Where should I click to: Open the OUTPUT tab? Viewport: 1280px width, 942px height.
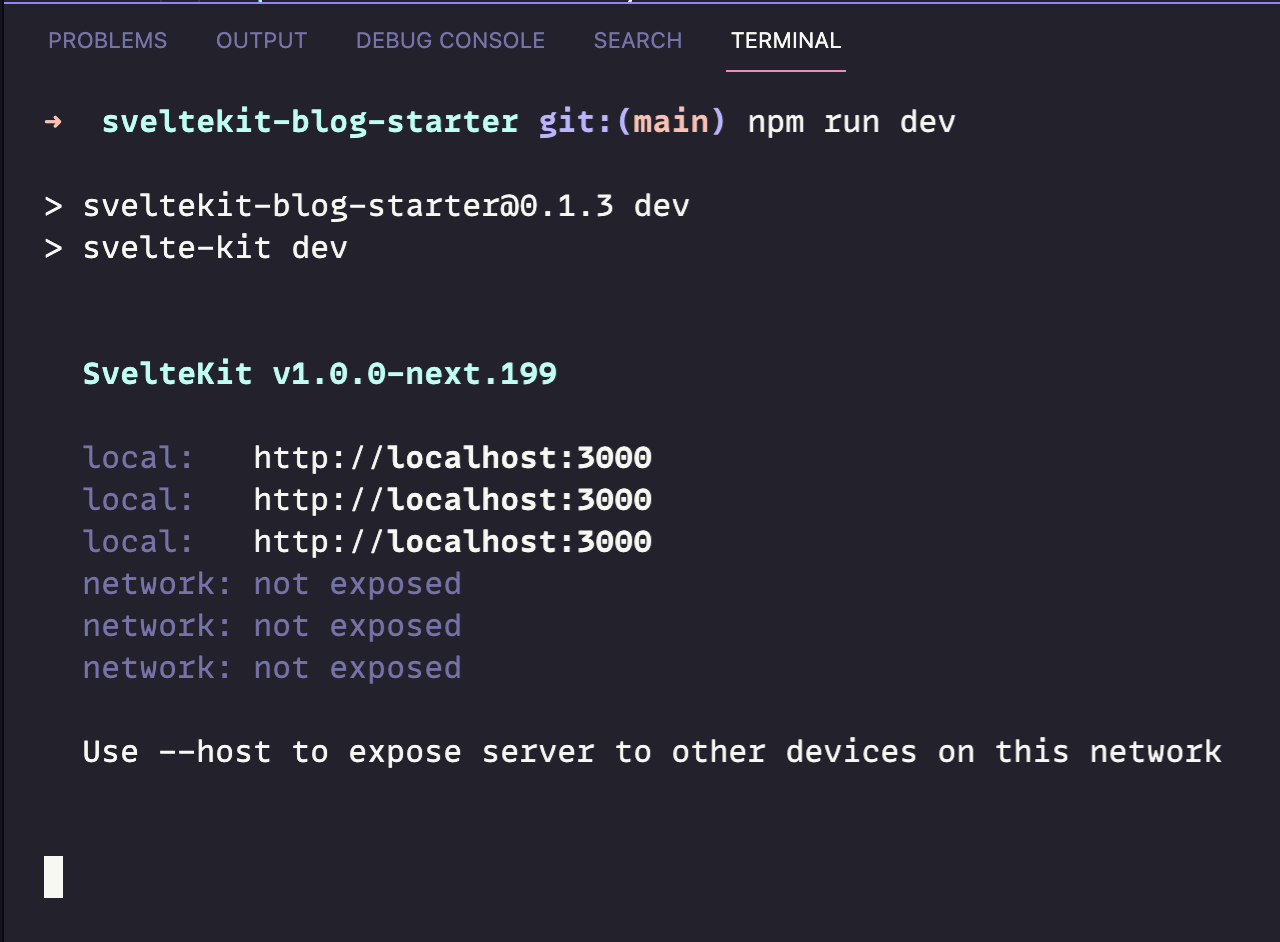point(261,41)
